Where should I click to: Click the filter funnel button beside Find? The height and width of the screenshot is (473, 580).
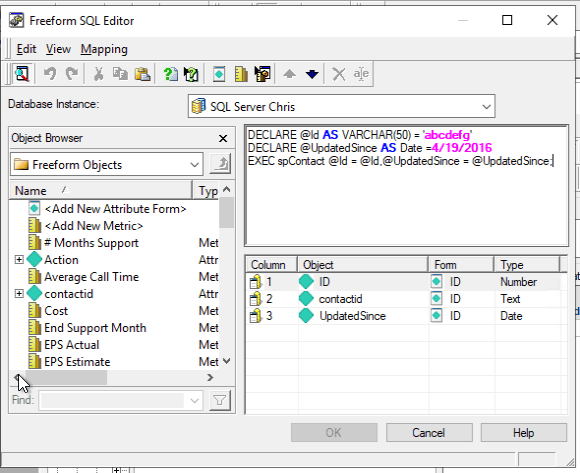point(220,400)
